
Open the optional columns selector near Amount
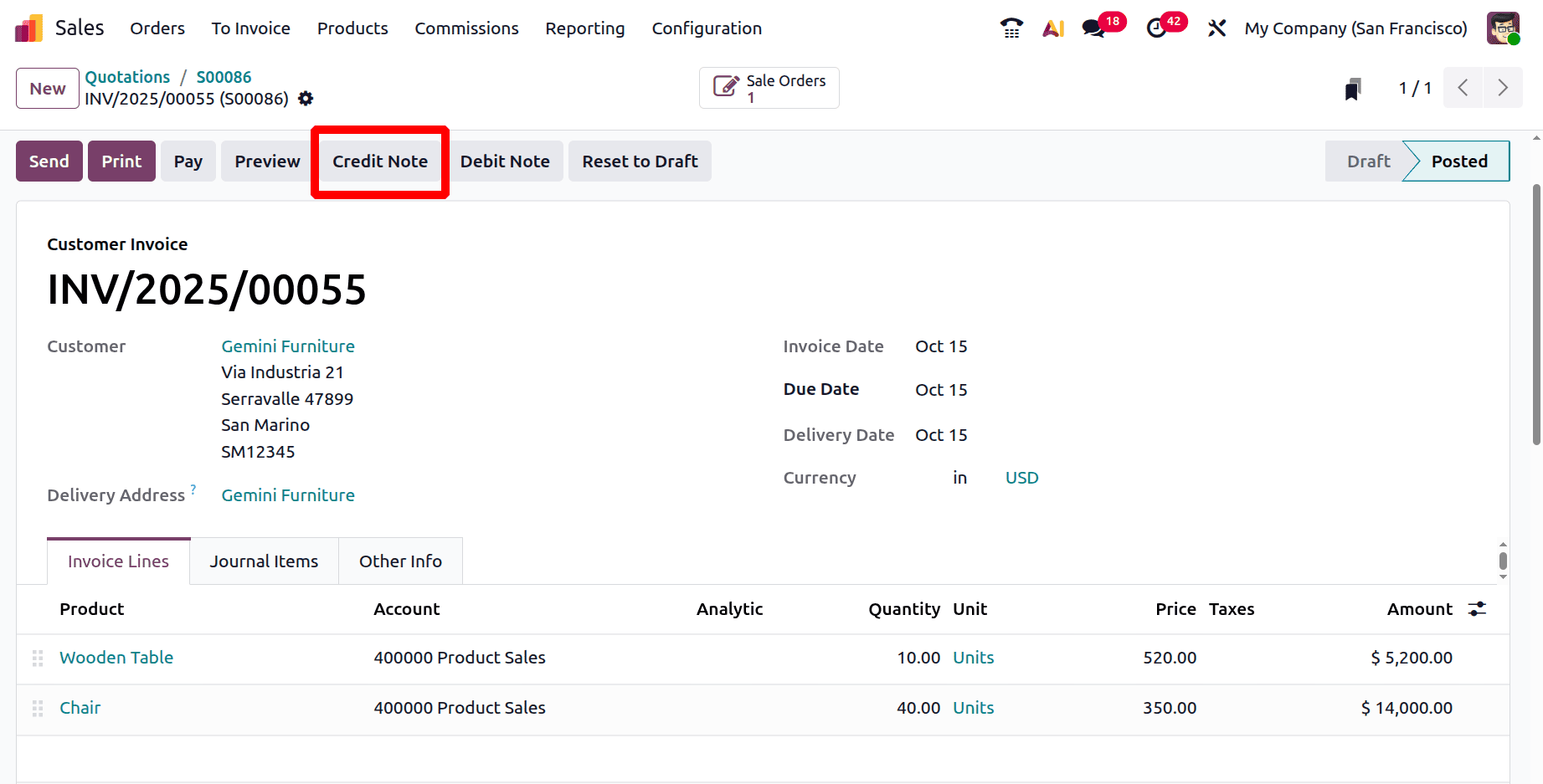point(1476,609)
